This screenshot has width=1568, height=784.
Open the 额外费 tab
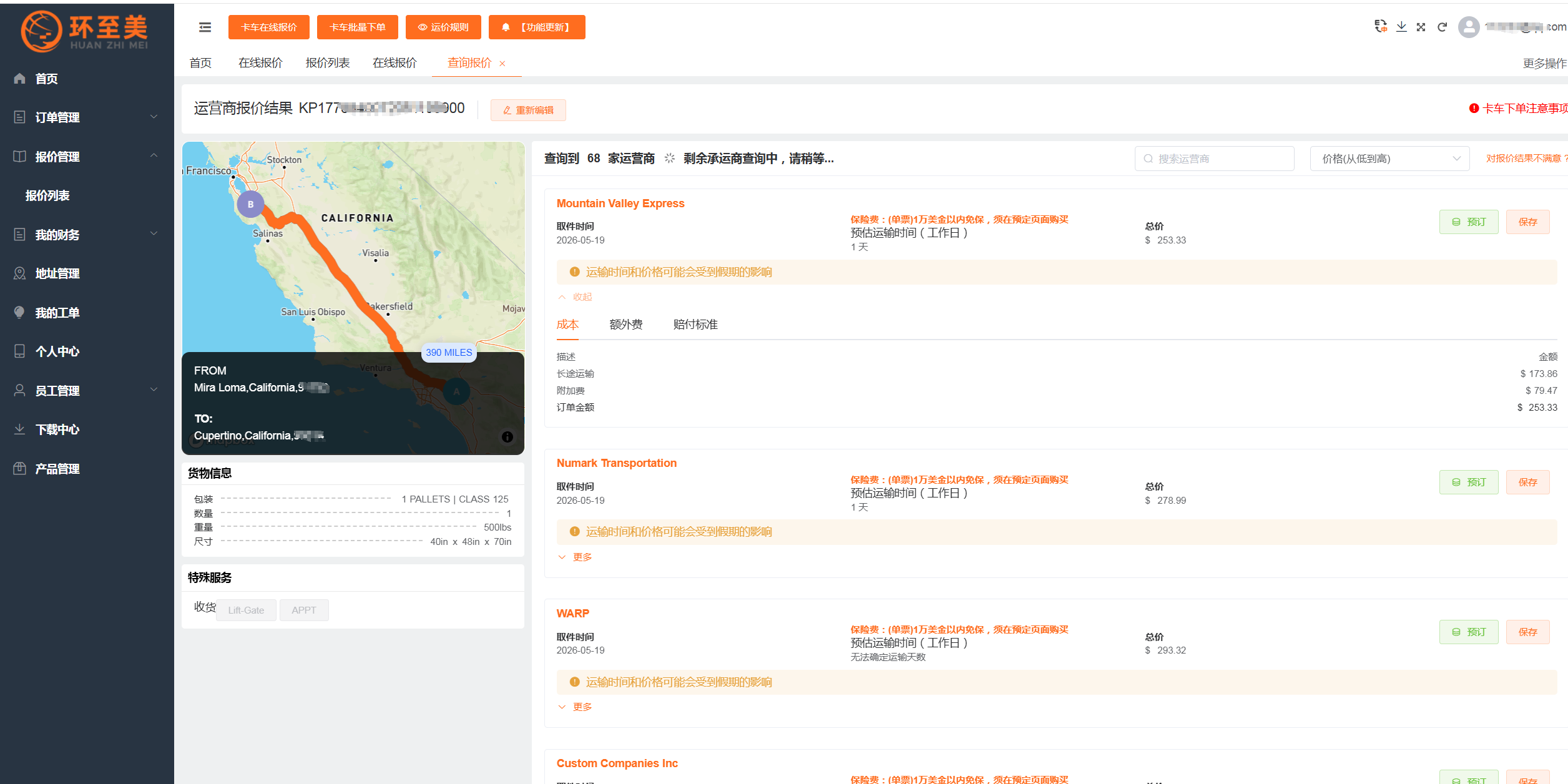(626, 325)
